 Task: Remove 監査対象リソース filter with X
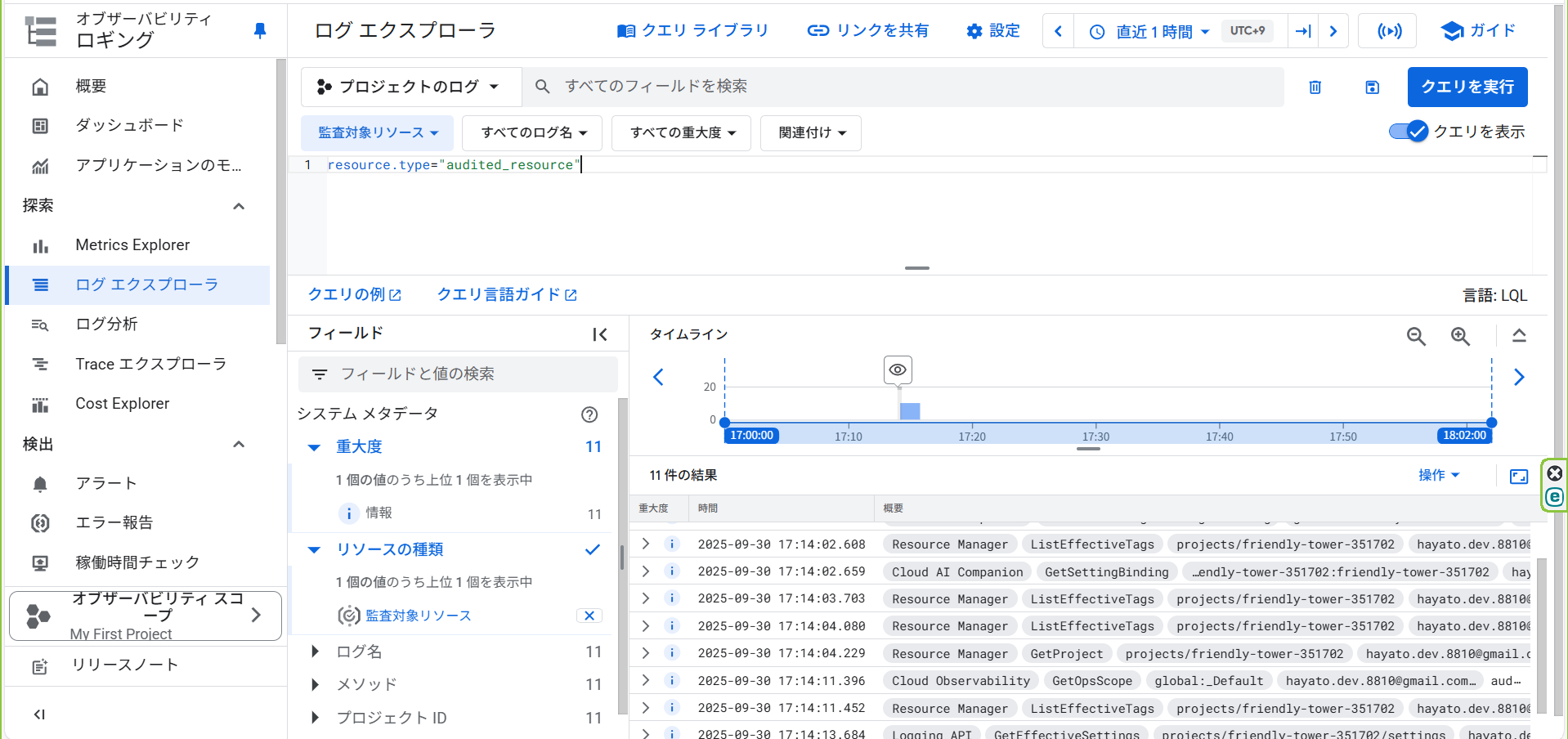[x=589, y=616]
